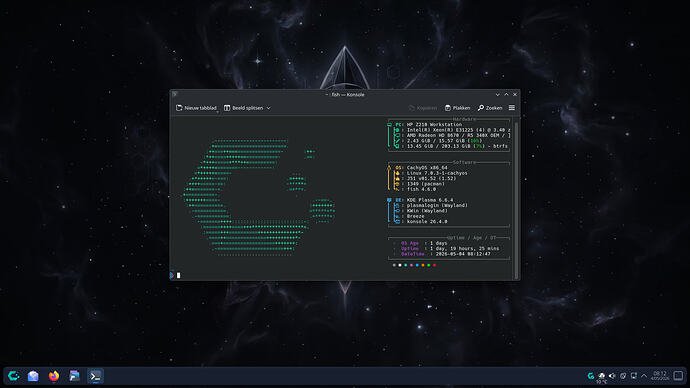Open Zoeken search in Konsole
Viewport: 690px width, 388px height.
pos(490,108)
